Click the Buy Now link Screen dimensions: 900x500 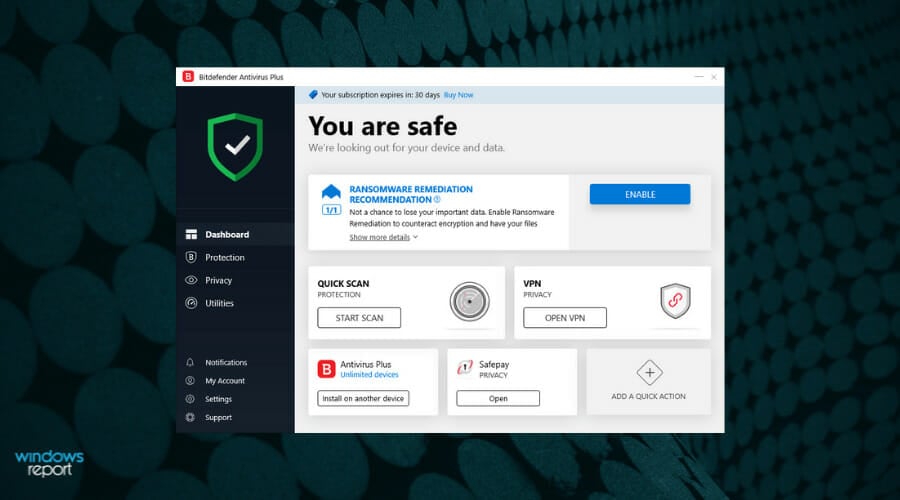459,95
